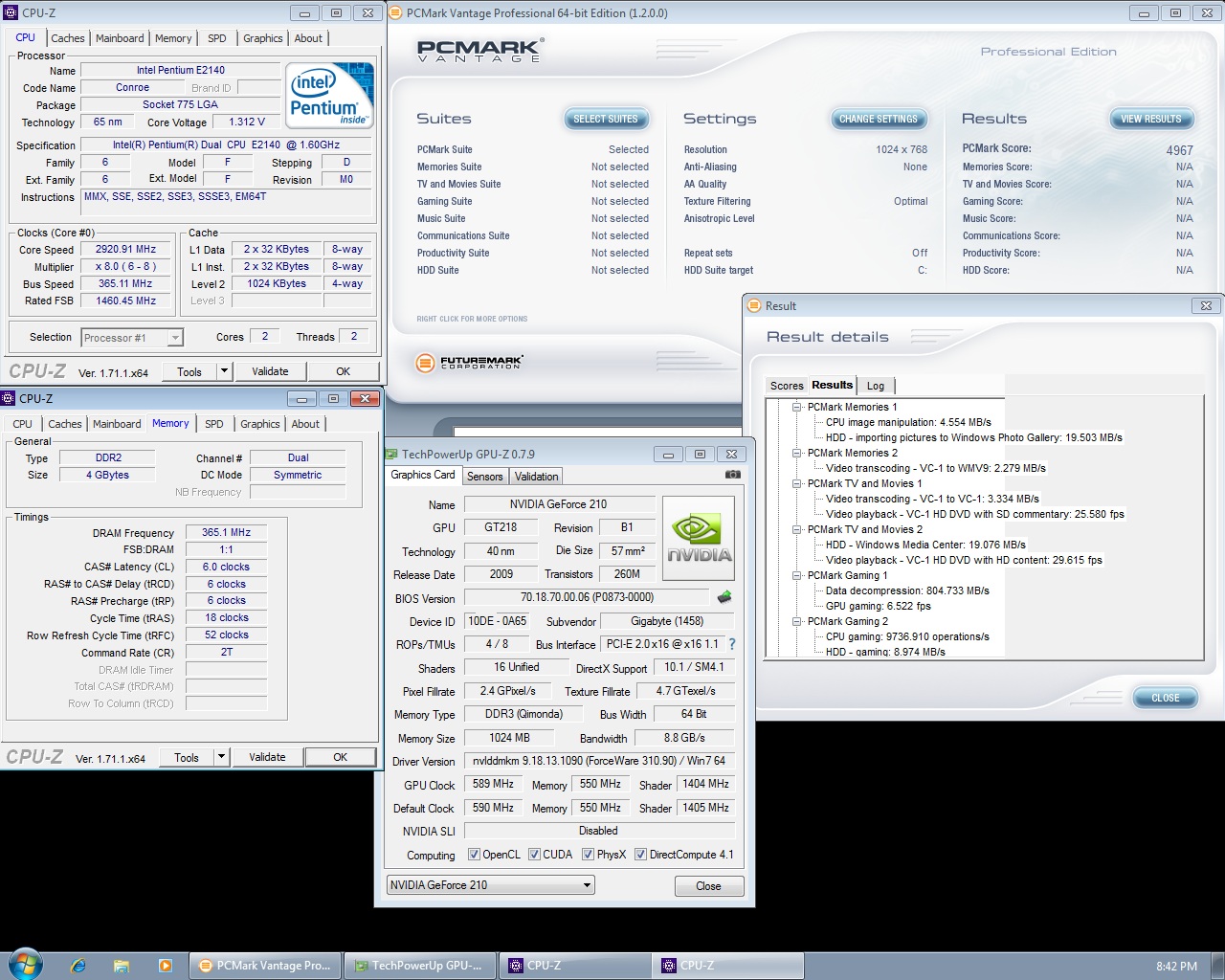Image resolution: width=1225 pixels, height=980 pixels.
Task: Toggle the PhysX checkbox
Action: [x=588, y=855]
